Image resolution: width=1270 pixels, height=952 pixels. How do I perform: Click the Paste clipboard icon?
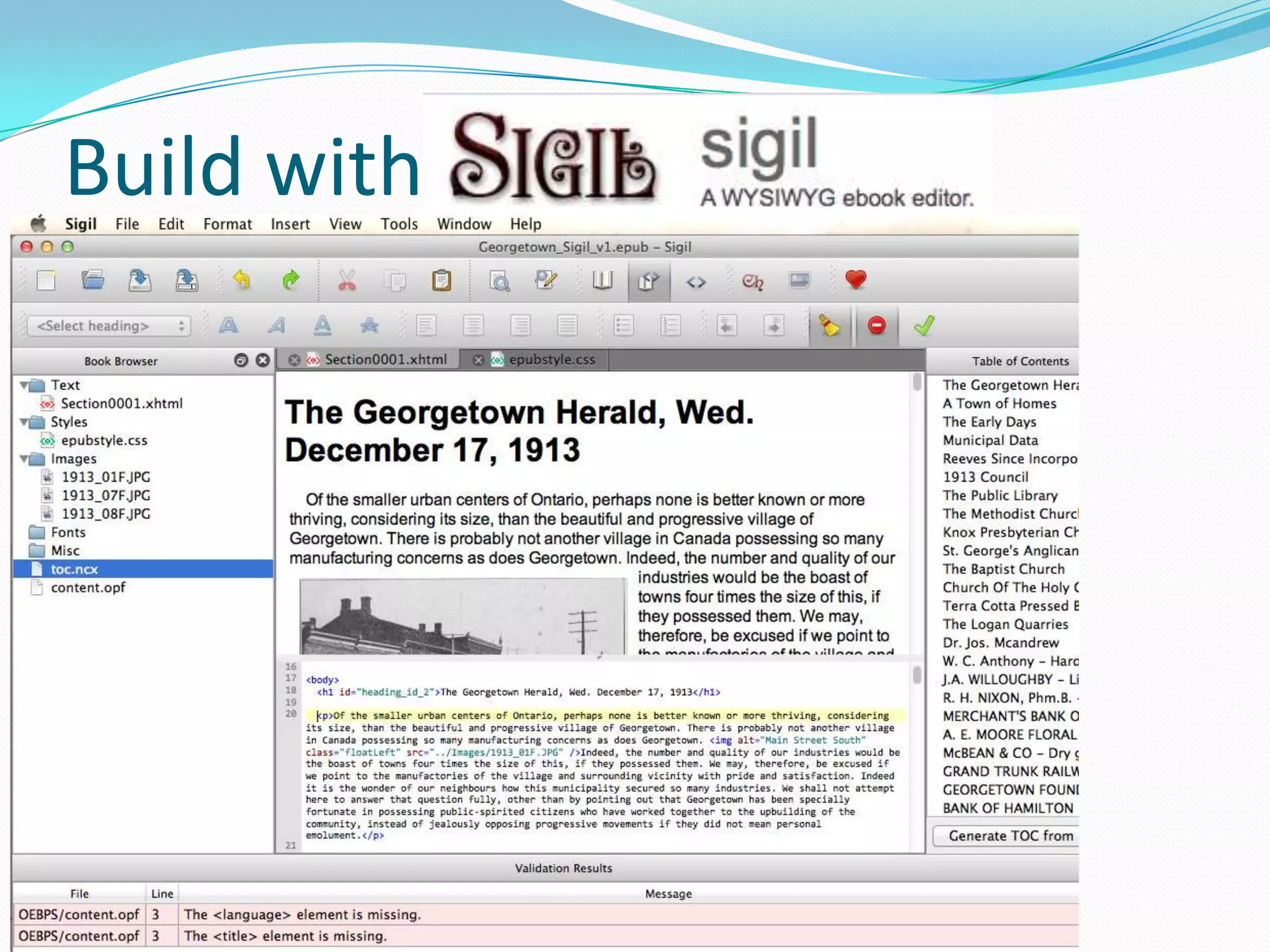click(441, 281)
